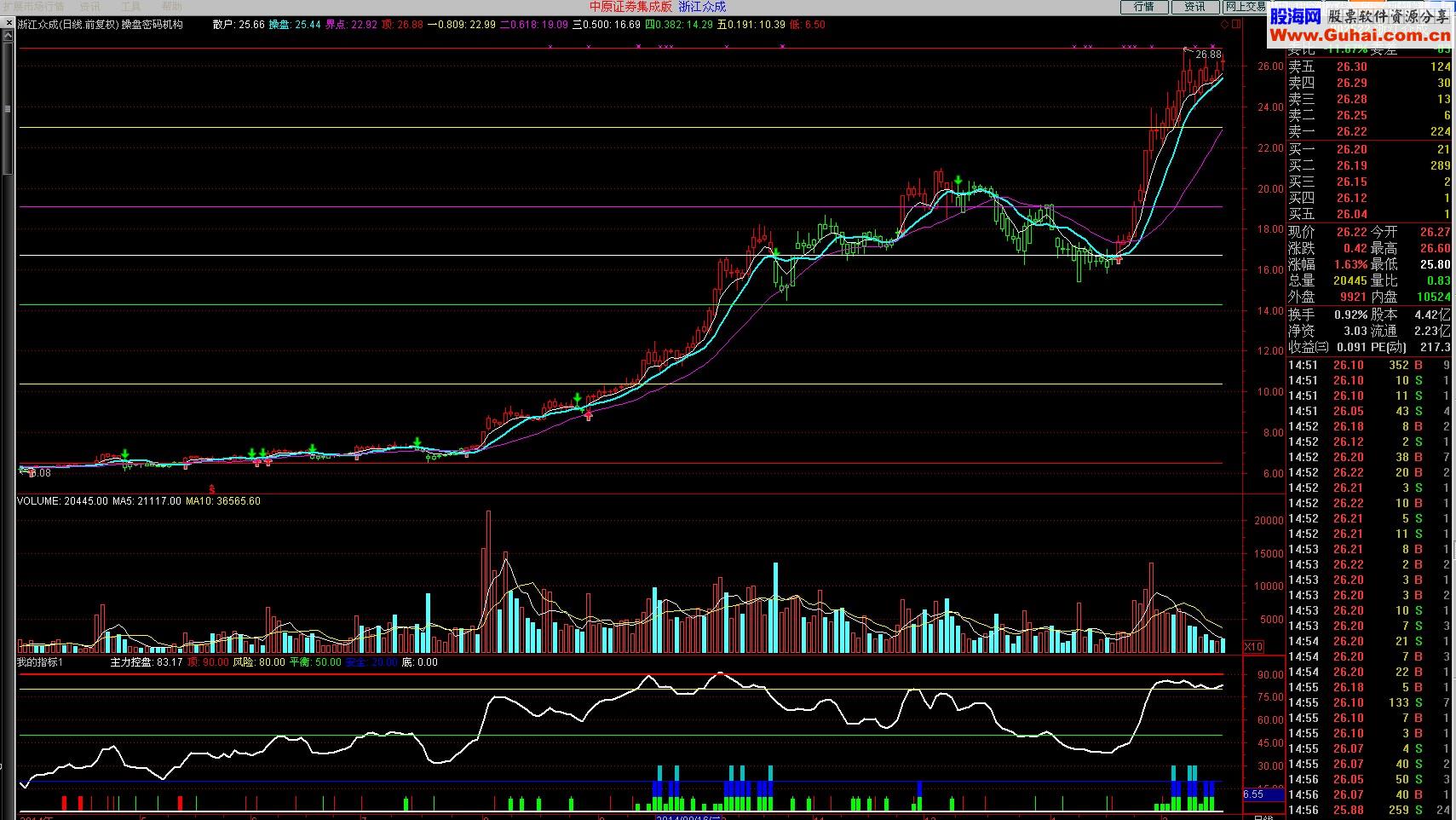Select the 买一 26.20 bid row
The width and height of the screenshot is (1456, 820).
(x=1369, y=149)
